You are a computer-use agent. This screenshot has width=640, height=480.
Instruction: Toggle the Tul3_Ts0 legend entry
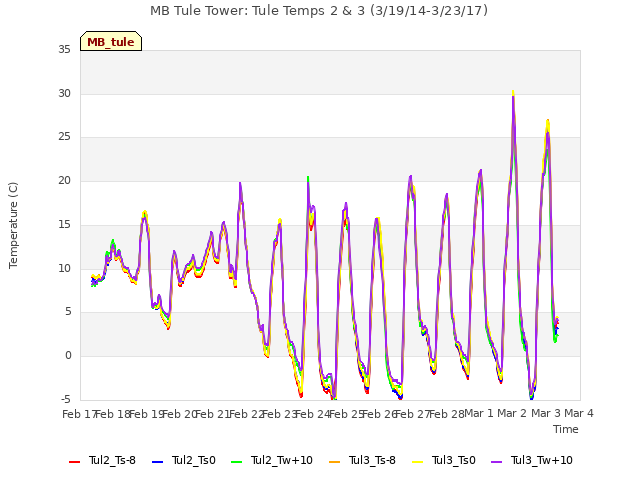(444, 460)
